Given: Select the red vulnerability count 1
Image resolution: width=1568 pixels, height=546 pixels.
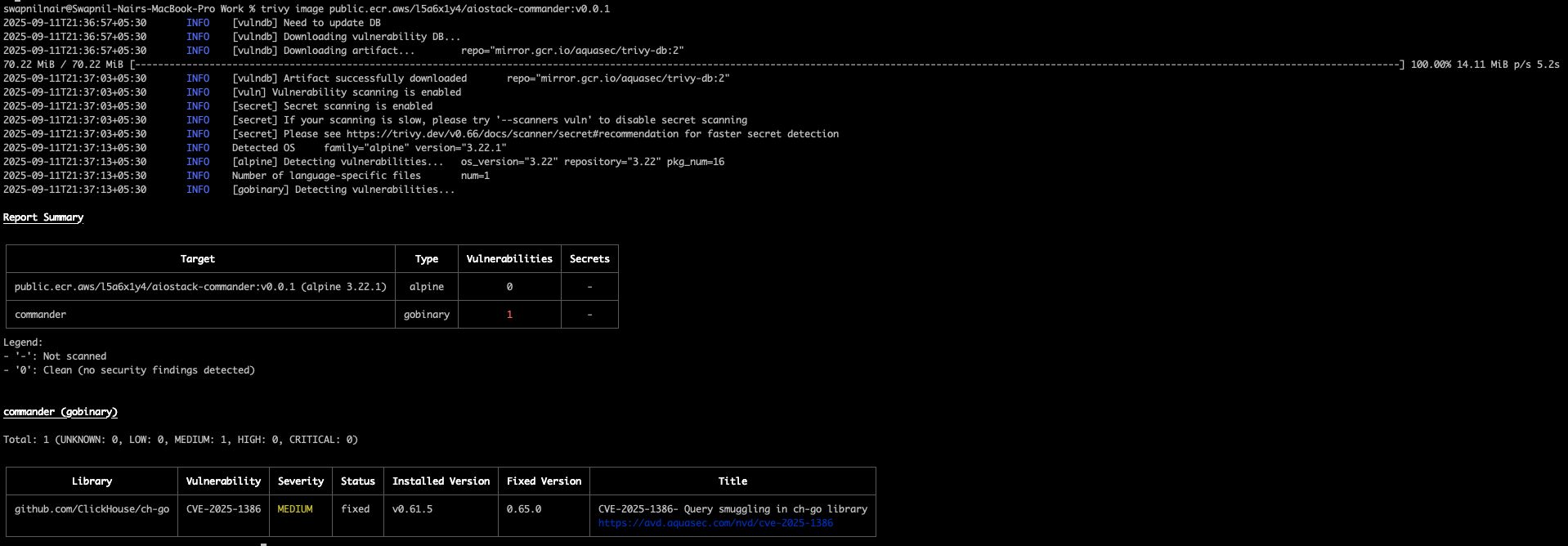Looking at the screenshot, I should pyautogui.click(x=509, y=315).
